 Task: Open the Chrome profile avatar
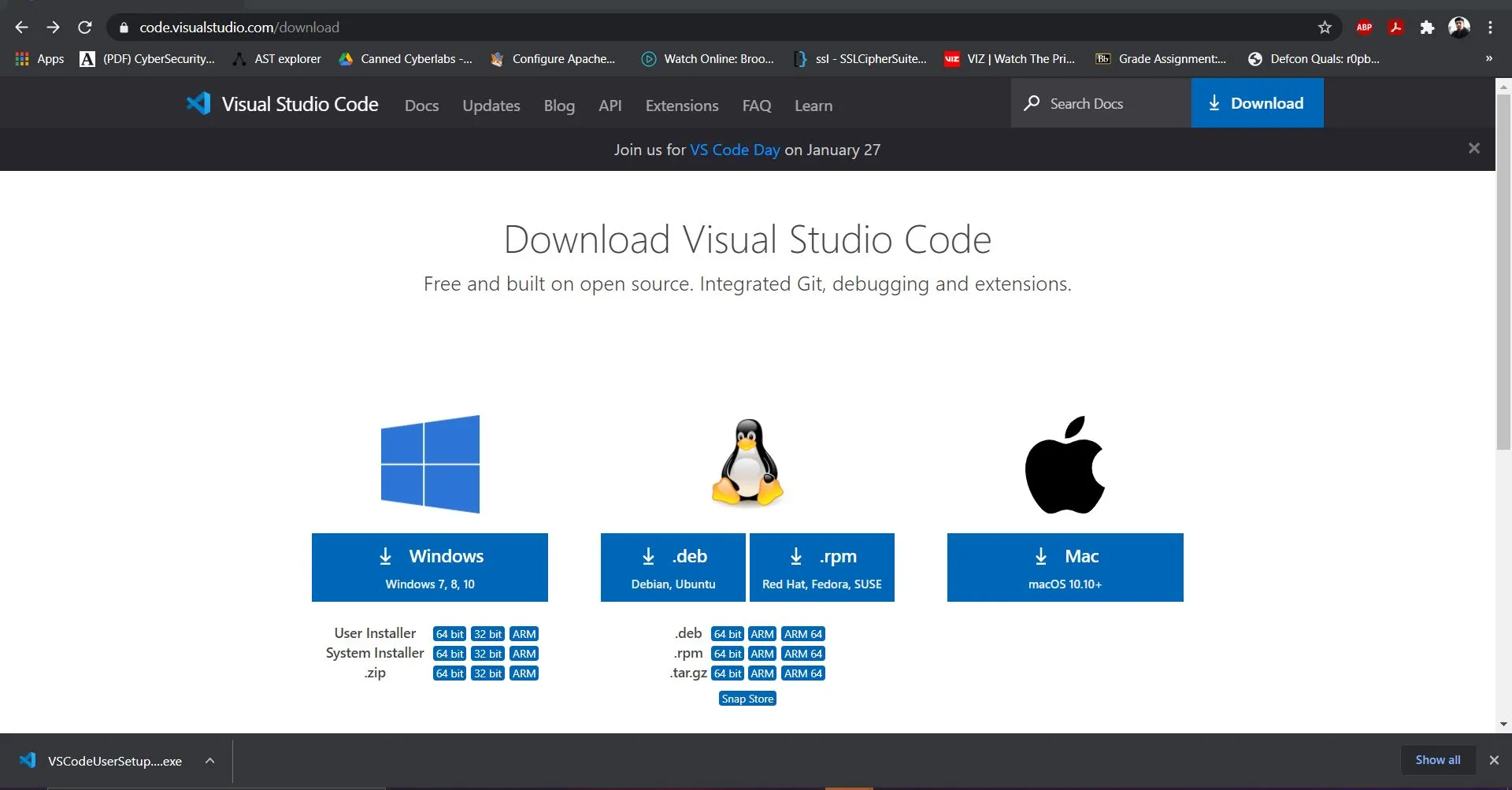click(x=1459, y=28)
